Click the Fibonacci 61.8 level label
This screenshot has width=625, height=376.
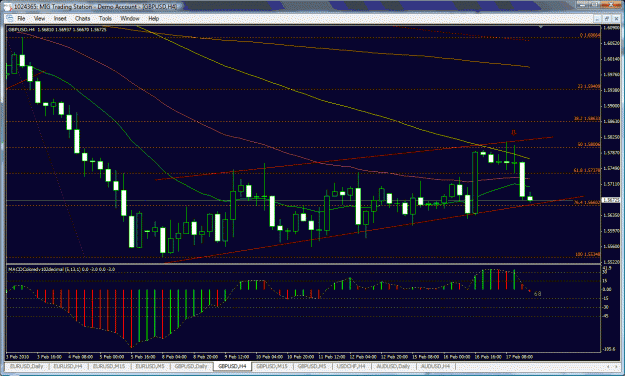587,170
